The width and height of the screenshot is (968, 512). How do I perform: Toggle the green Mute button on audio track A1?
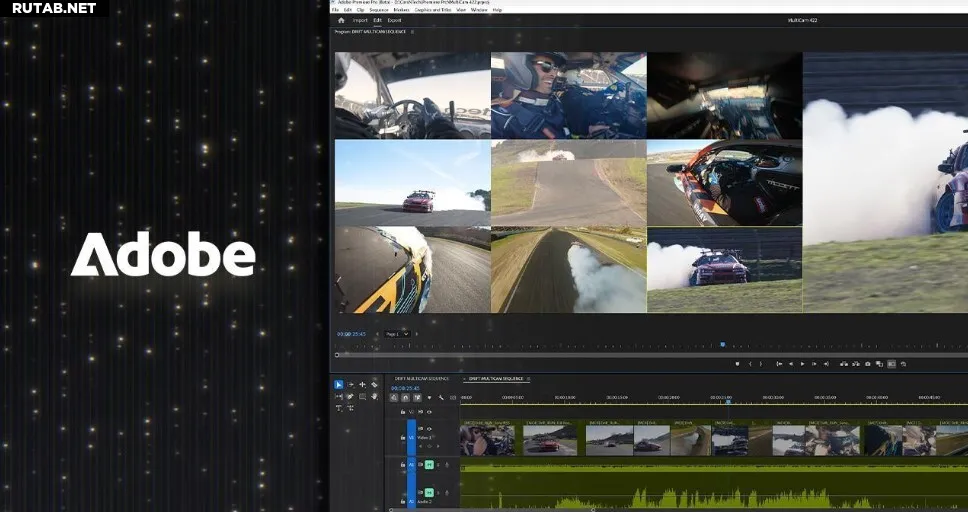[429, 464]
